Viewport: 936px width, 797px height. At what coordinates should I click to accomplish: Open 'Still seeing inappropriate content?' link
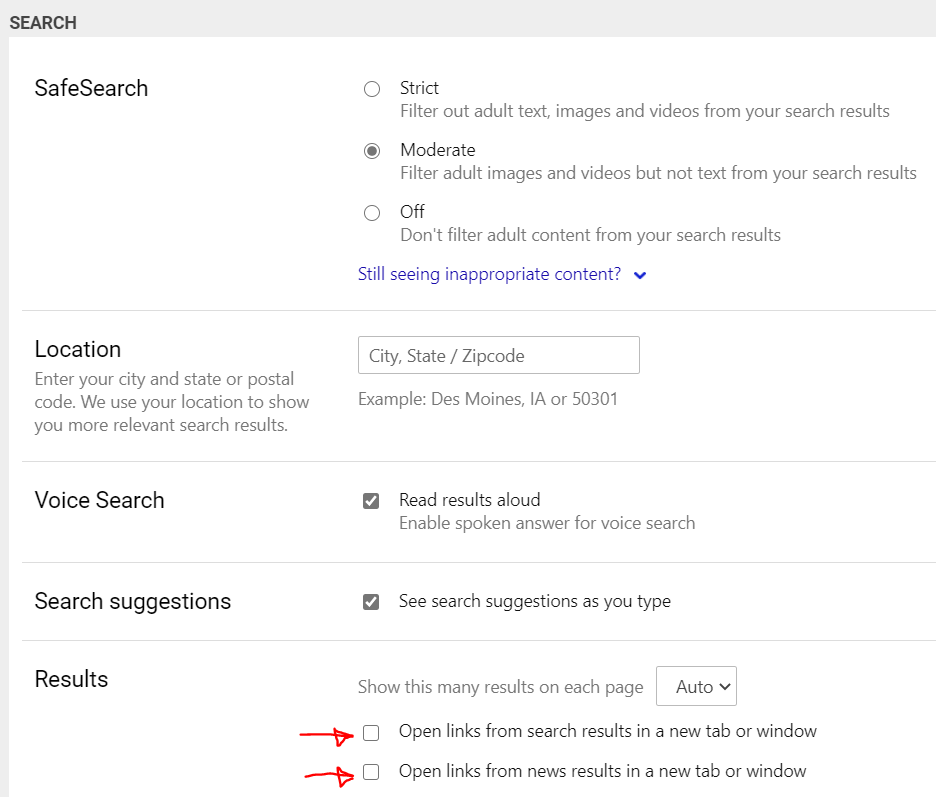point(489,274)
